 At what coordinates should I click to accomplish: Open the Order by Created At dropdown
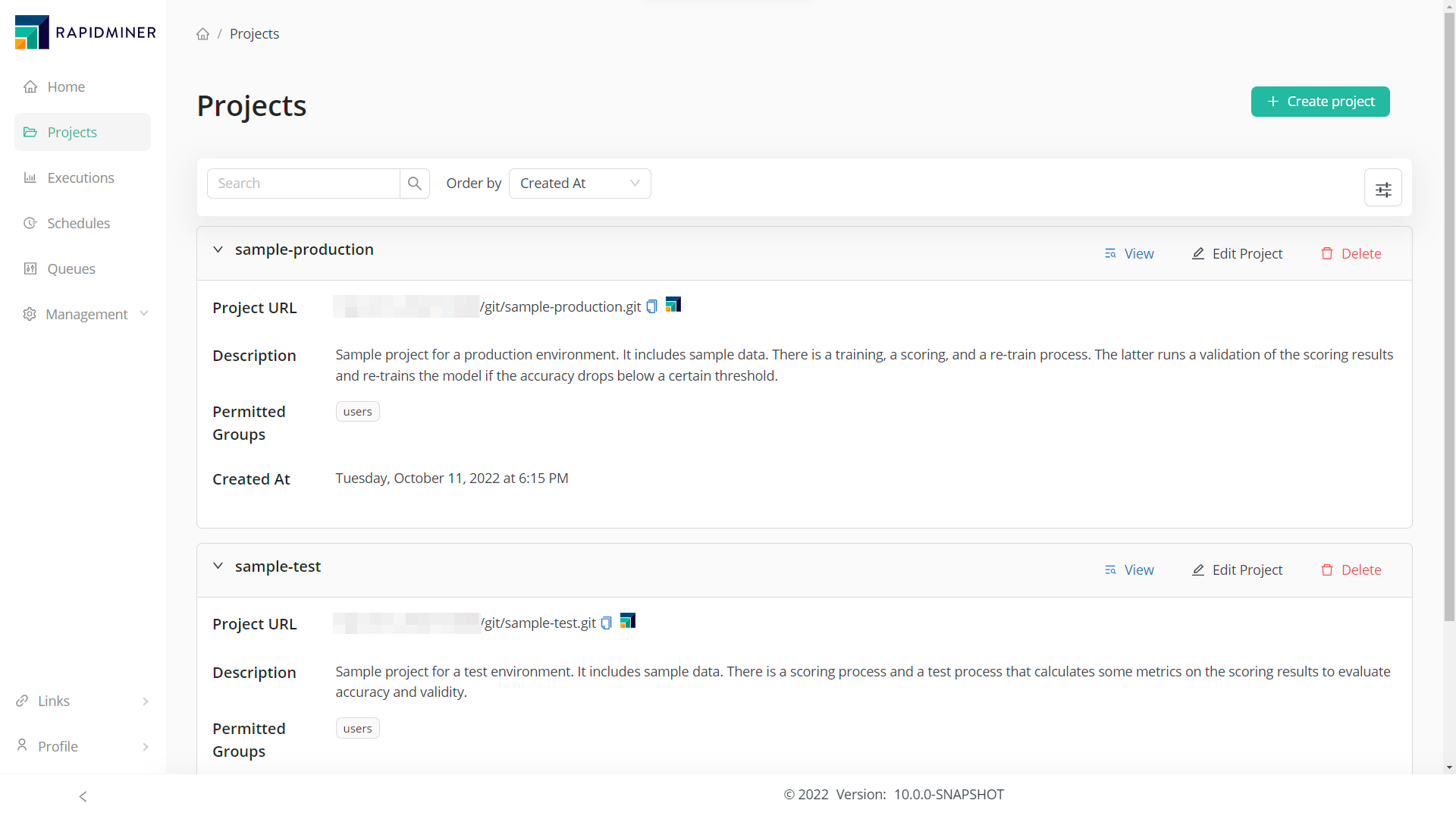click(x=579, y=184)
